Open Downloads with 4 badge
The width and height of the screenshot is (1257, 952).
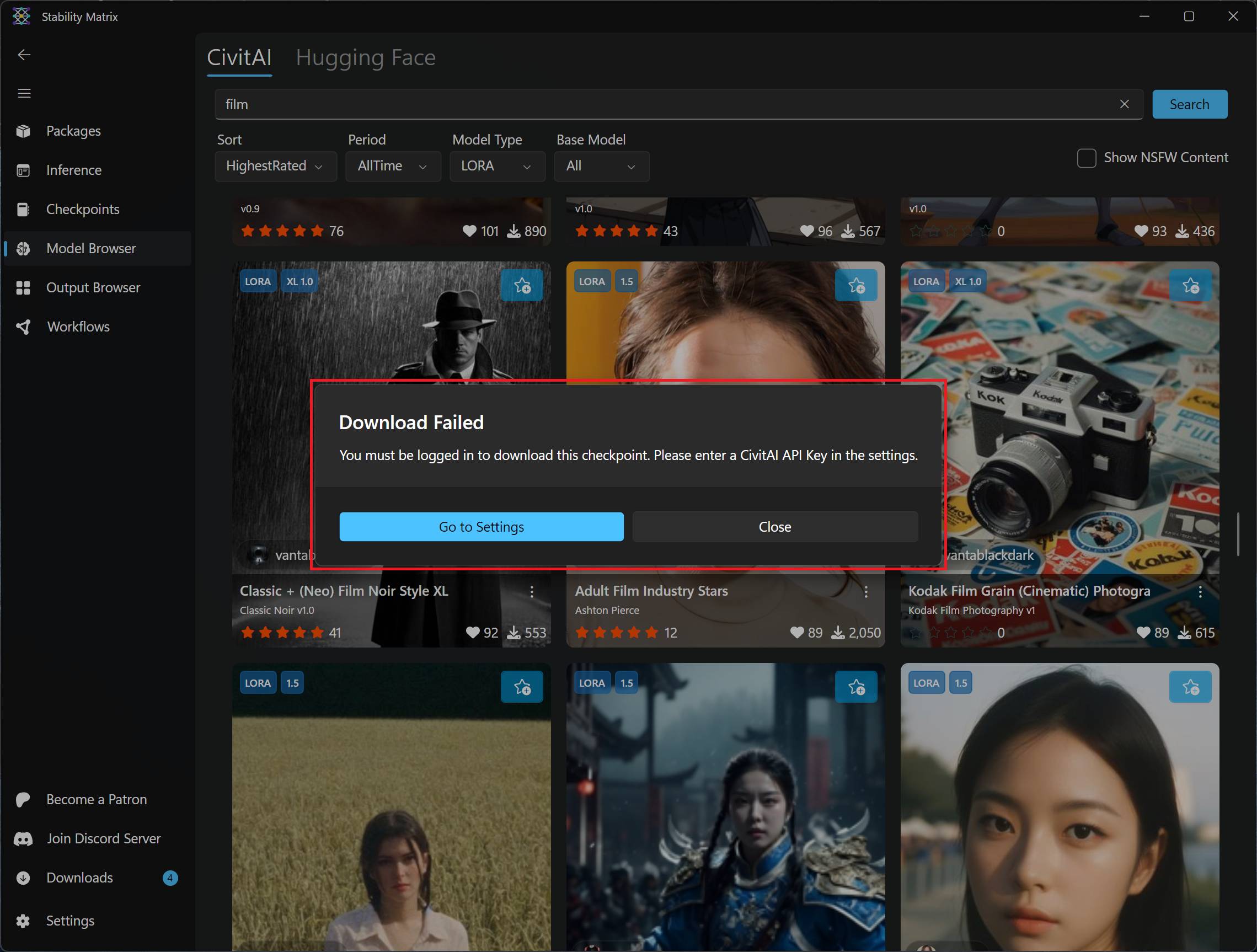[x=79, y=878]
